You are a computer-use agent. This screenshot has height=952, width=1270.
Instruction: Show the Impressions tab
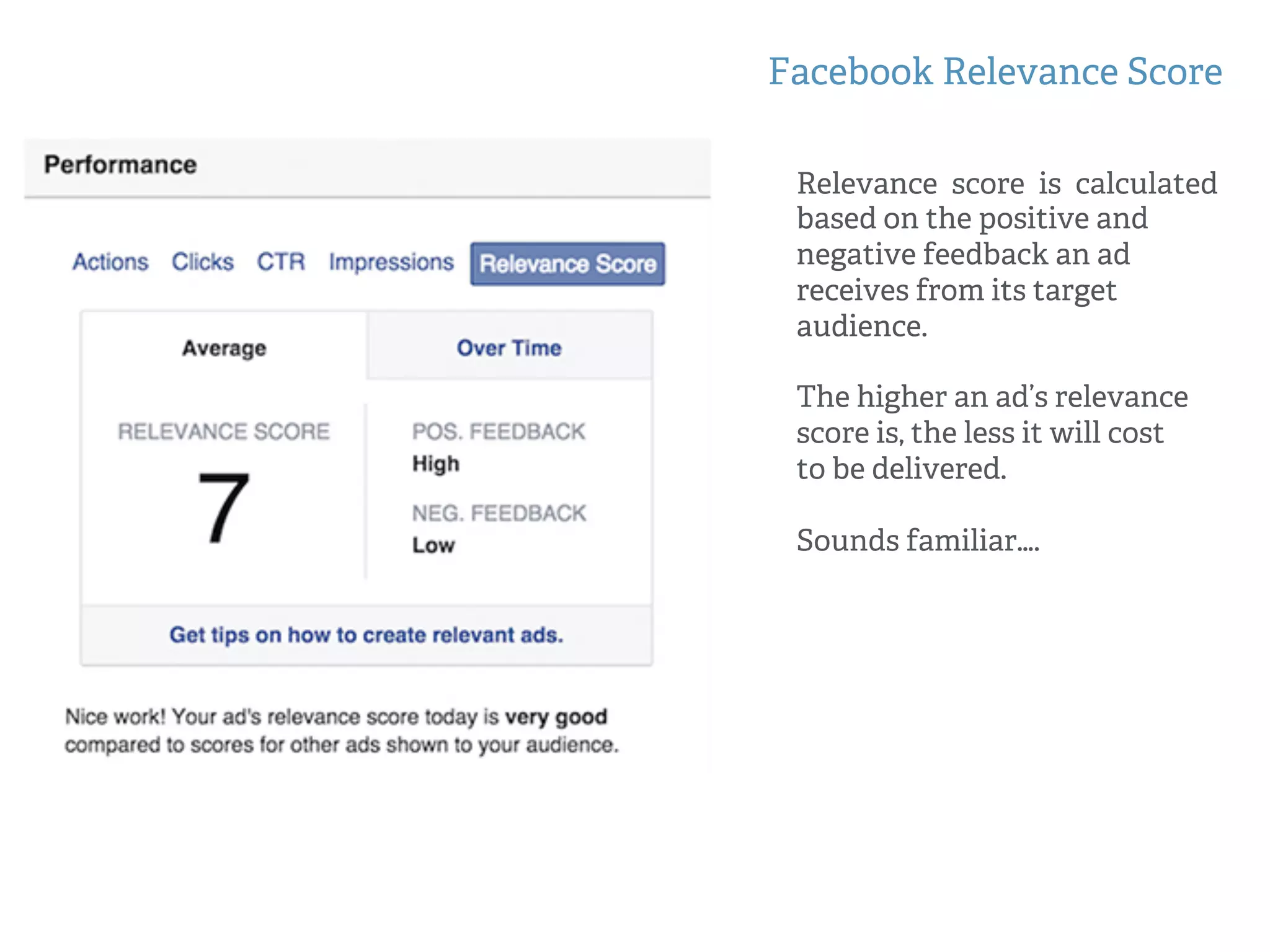[391, 262]
